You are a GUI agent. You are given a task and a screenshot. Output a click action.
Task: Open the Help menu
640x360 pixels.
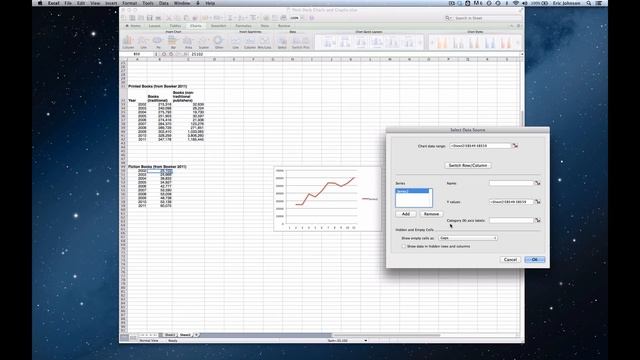tap(210, 3)
